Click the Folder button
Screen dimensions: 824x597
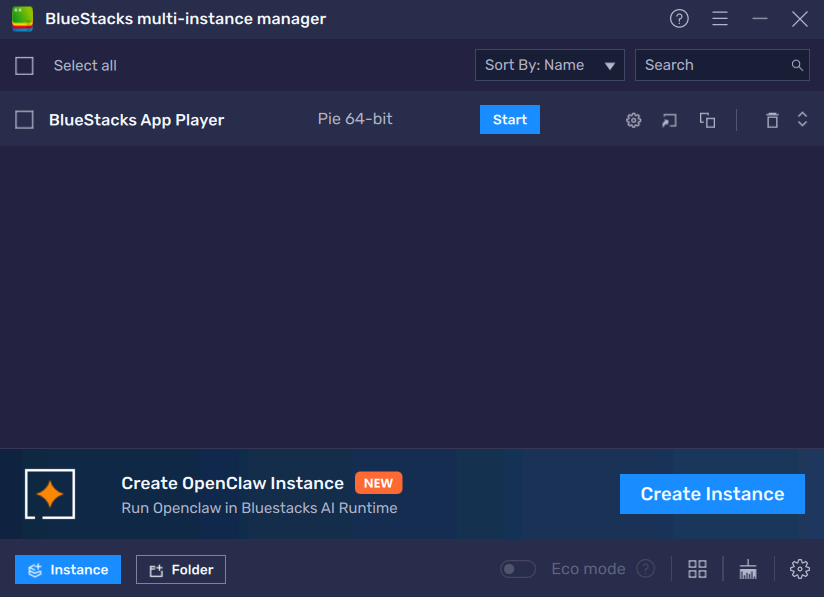pyautogui.click(x=181, y=570)
